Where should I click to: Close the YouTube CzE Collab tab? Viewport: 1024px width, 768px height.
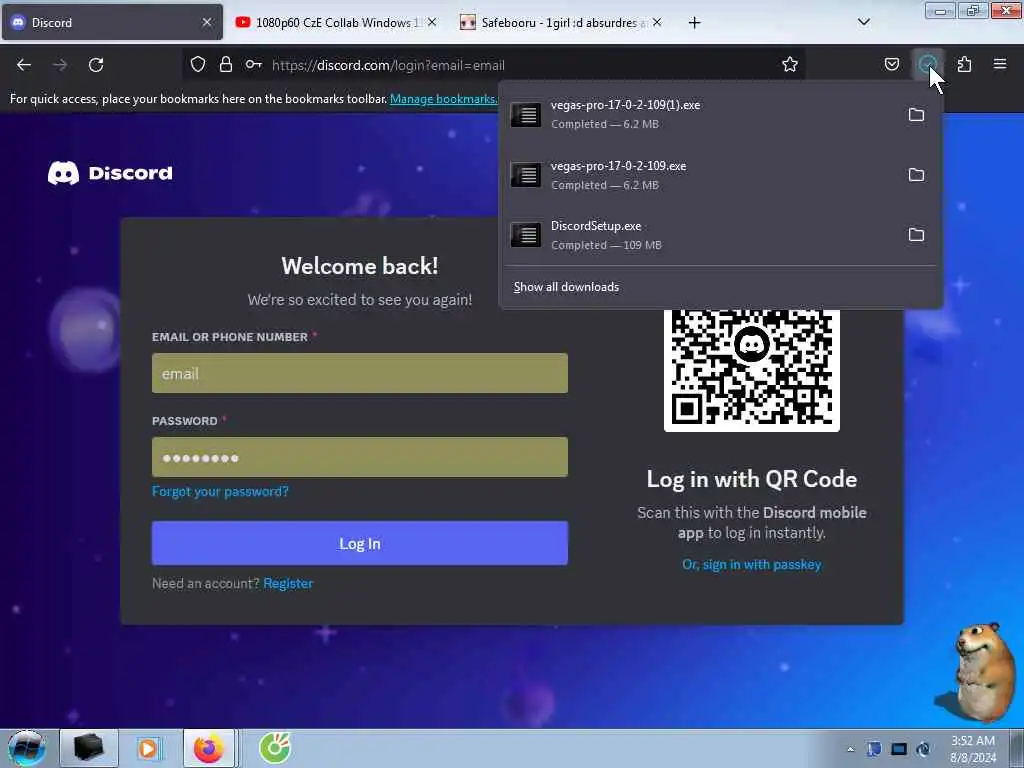click(432, 22)
